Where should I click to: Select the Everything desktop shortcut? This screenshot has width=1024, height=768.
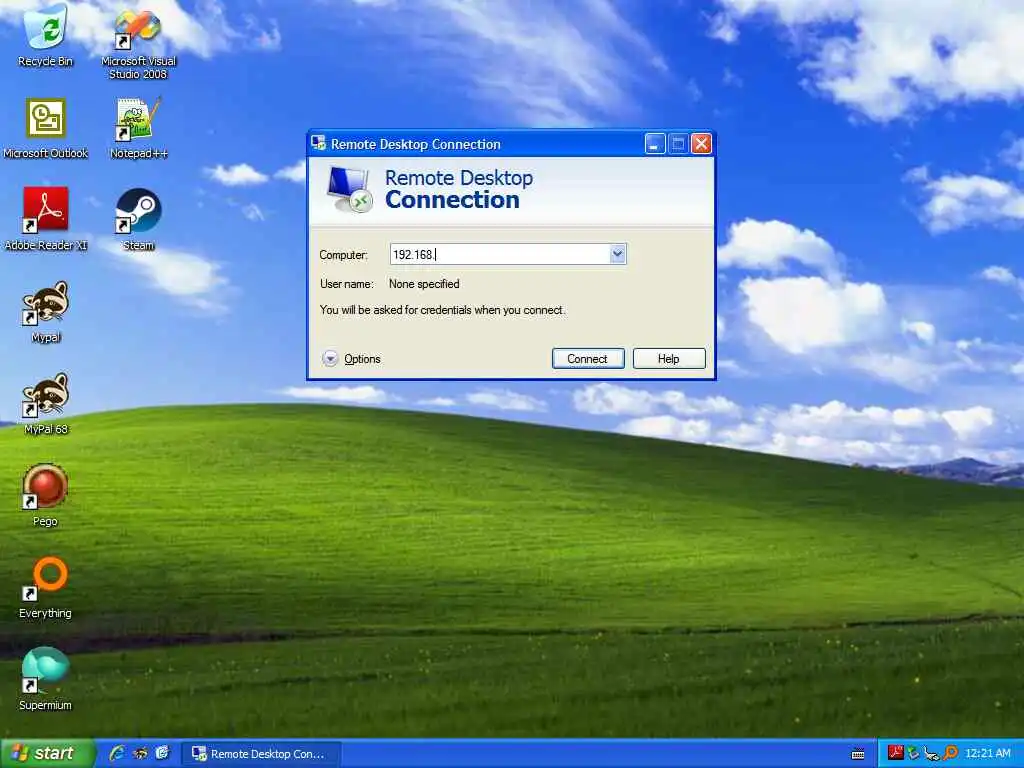click(46, 588)
